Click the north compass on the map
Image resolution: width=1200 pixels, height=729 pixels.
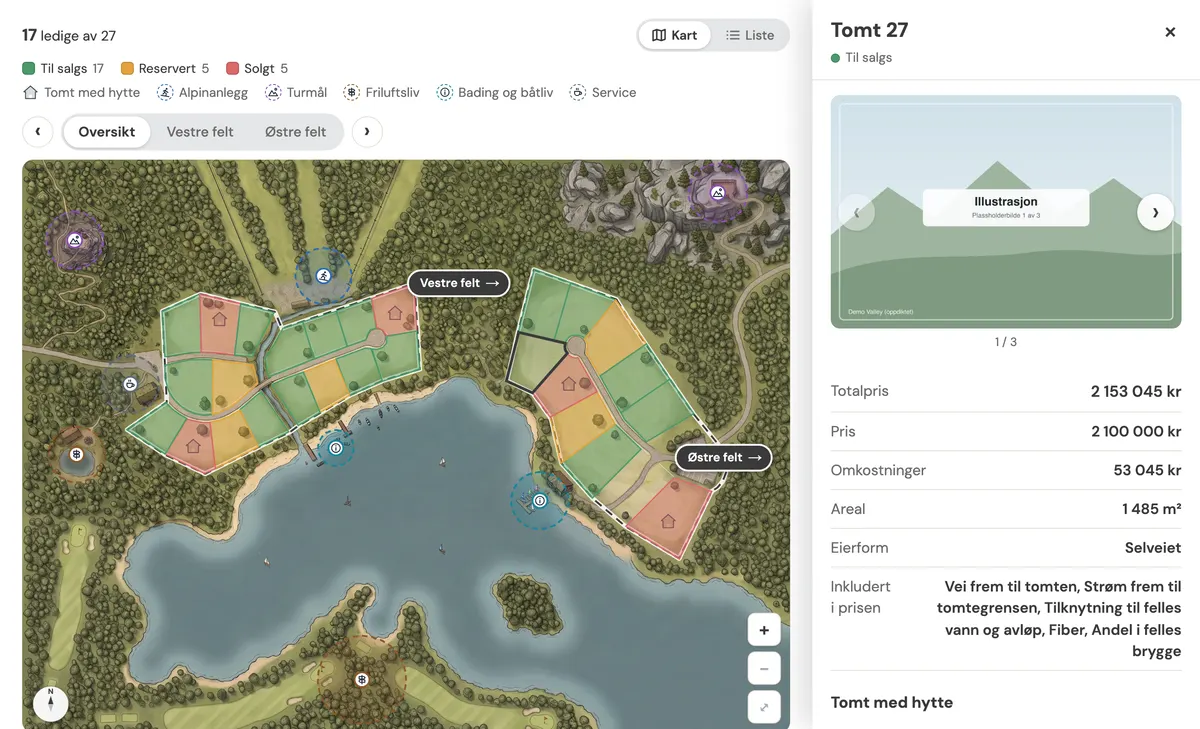[x=50, y=702]
